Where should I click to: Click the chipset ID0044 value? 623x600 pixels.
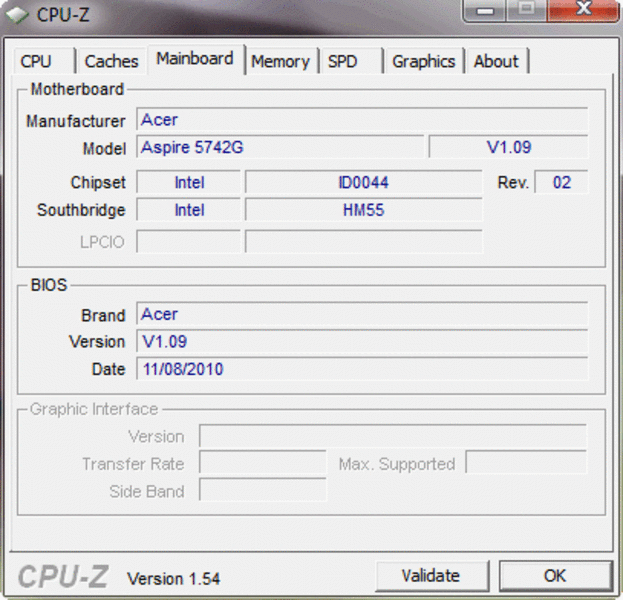tap(364, 182)
